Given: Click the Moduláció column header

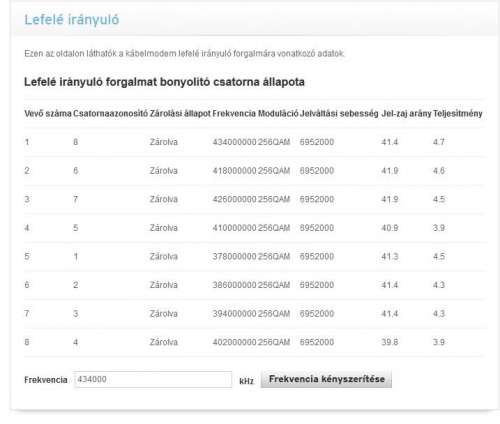Looking at the screenshot, I should 278,114.
